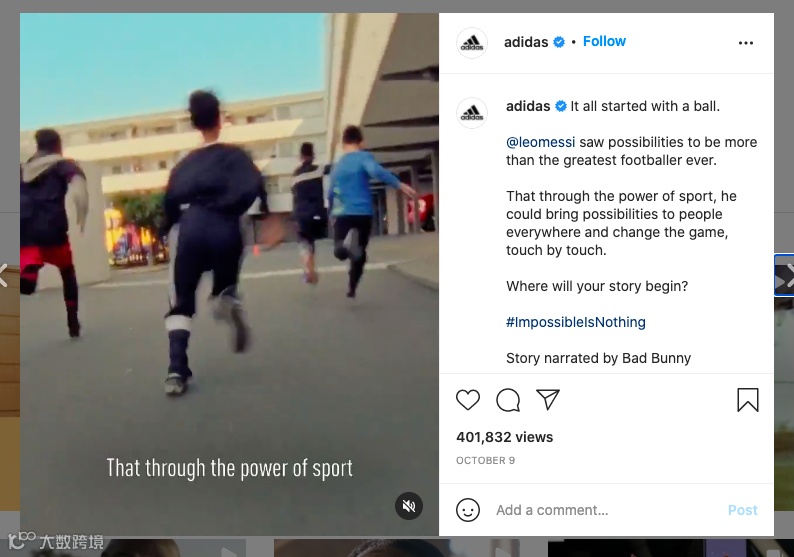Open comments with the speech bubble icon
The width and height of the screenshot is (794, 557).
coord(508,400)
